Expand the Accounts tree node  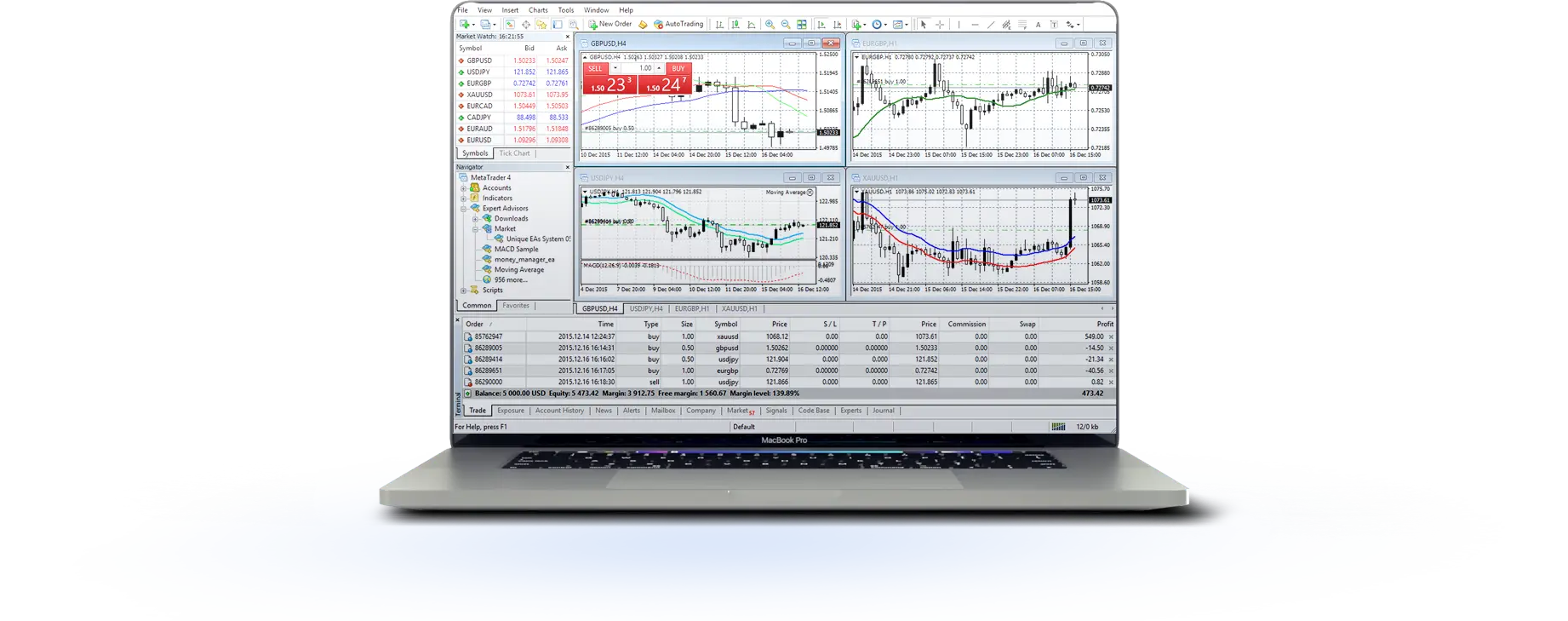pyautogui.click(x=464, y=188)
